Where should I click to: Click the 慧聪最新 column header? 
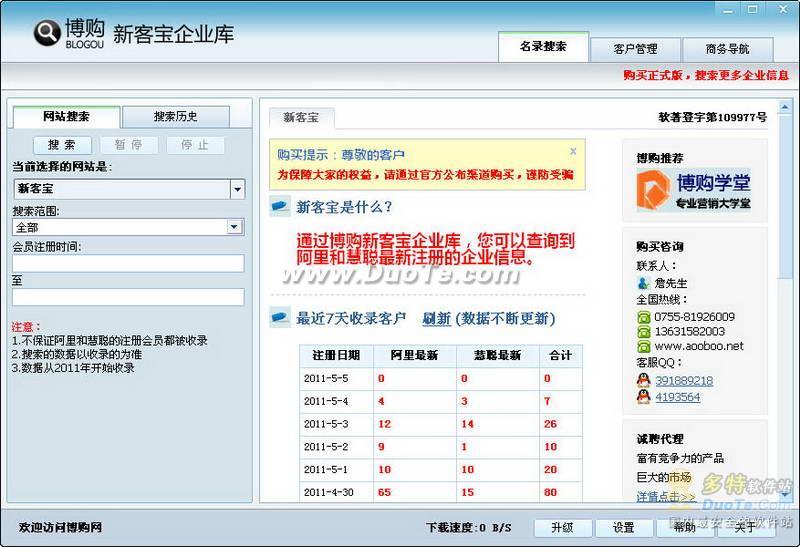pos(497,355)
